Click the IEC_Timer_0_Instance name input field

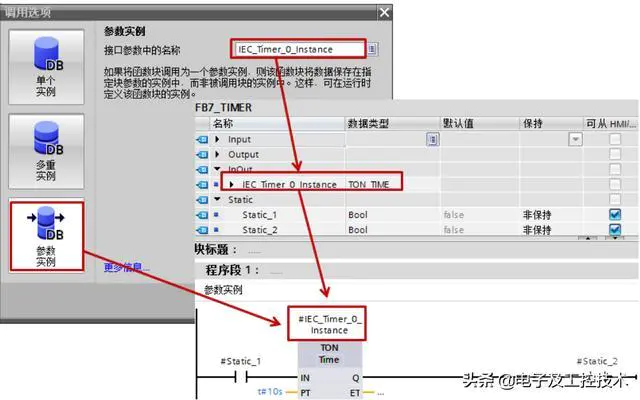click(x=299, y=49)
